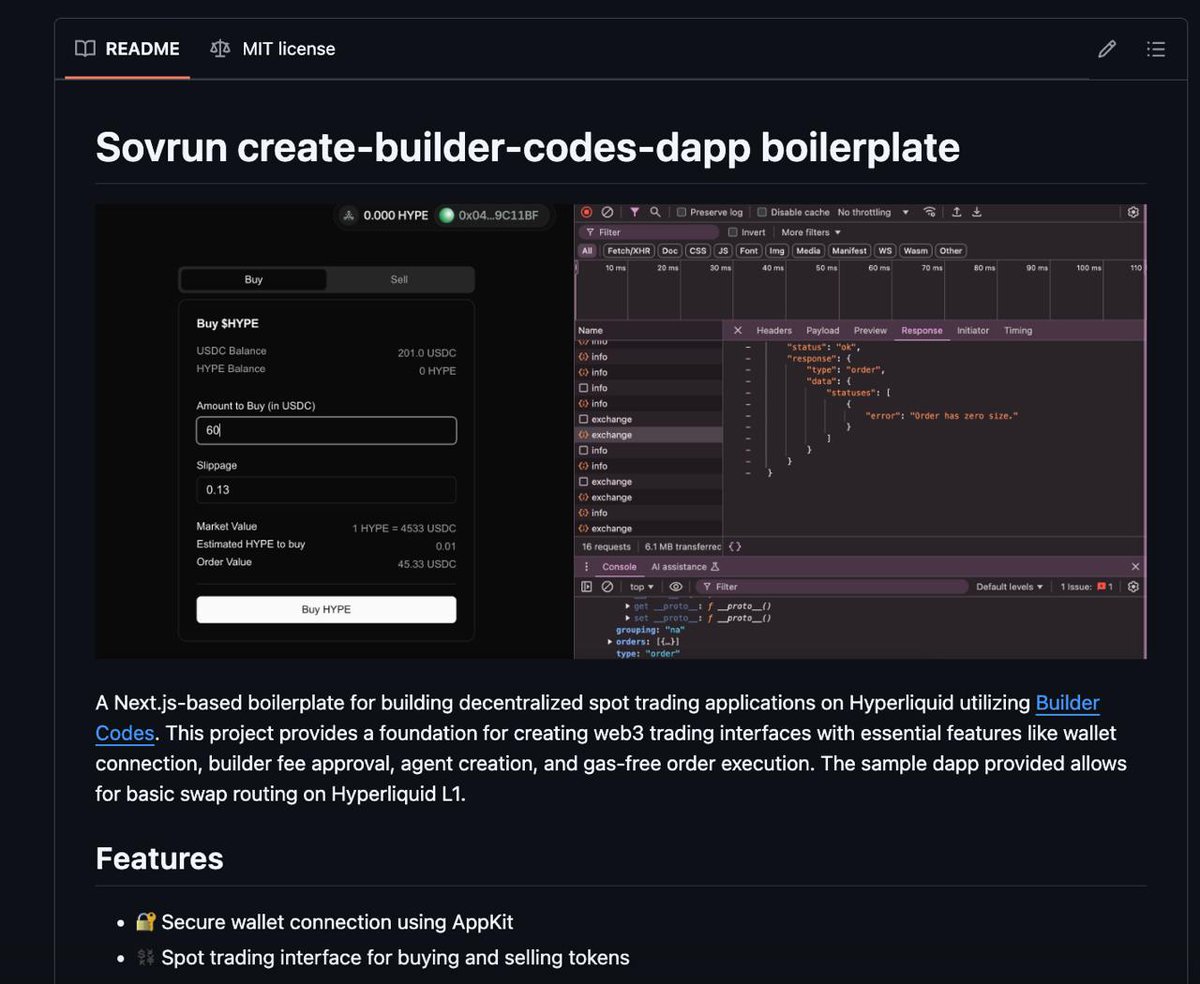Export HAR file via the download icon

(975, 211)
